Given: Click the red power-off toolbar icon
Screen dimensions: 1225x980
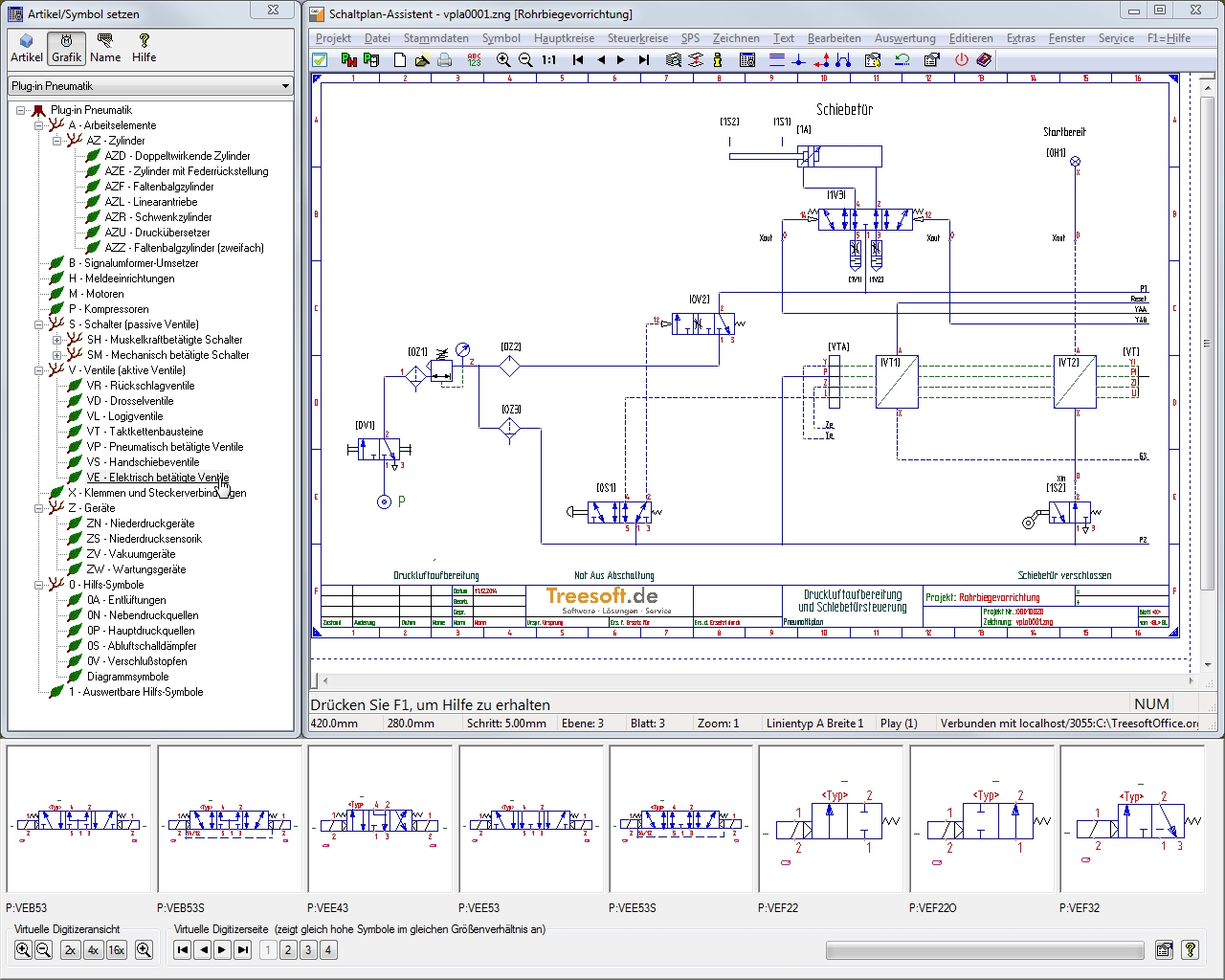Looking at the screenshot, I should (x=961, y=59).
